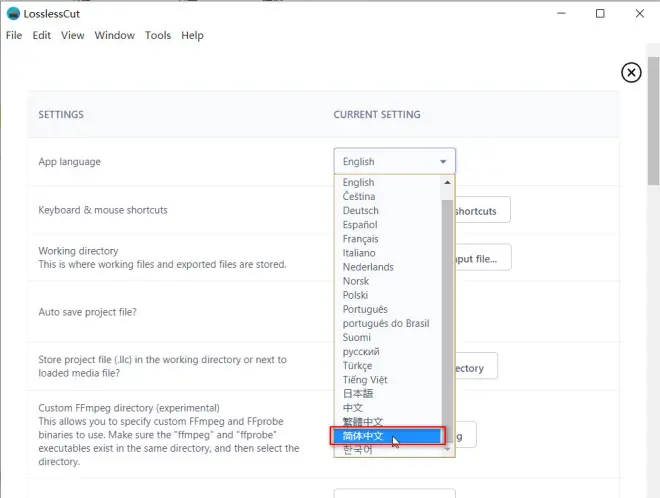Select Deutsch in the language list

pyautogui.click(x=388, y=210)
